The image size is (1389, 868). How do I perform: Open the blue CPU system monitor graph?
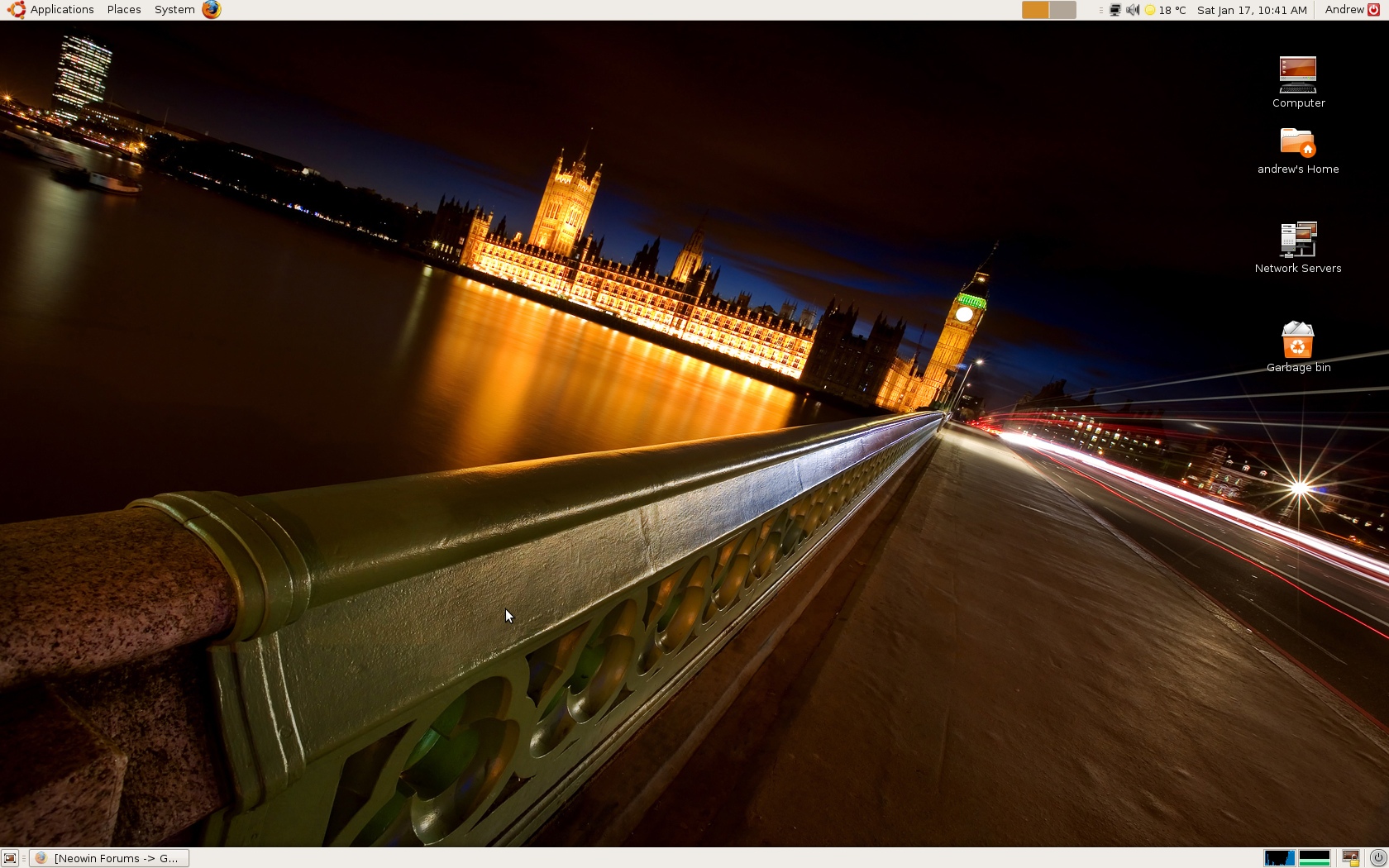tap(1279, 858)
